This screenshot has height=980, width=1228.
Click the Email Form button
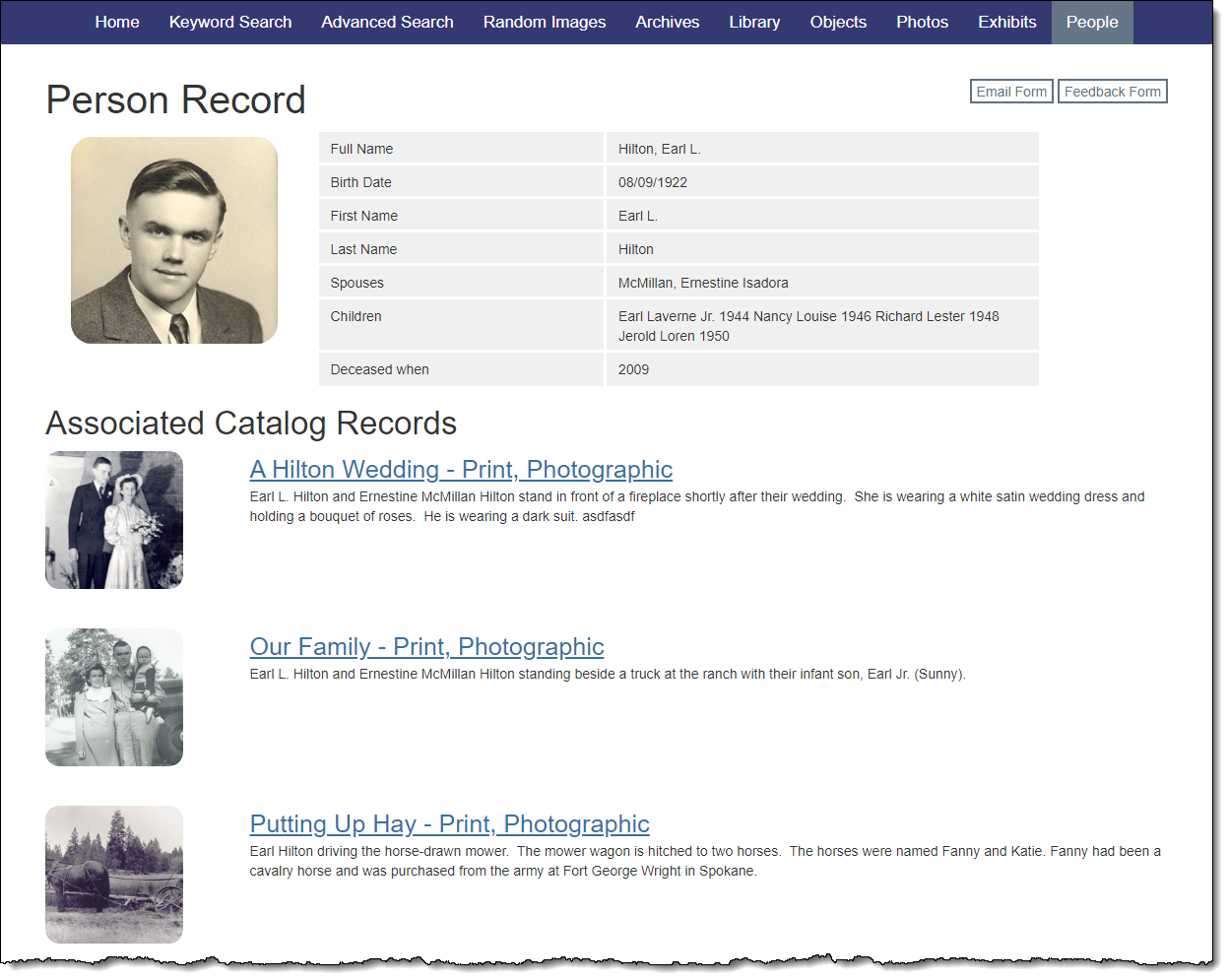pyautogui.click(x=1011, y=92)
